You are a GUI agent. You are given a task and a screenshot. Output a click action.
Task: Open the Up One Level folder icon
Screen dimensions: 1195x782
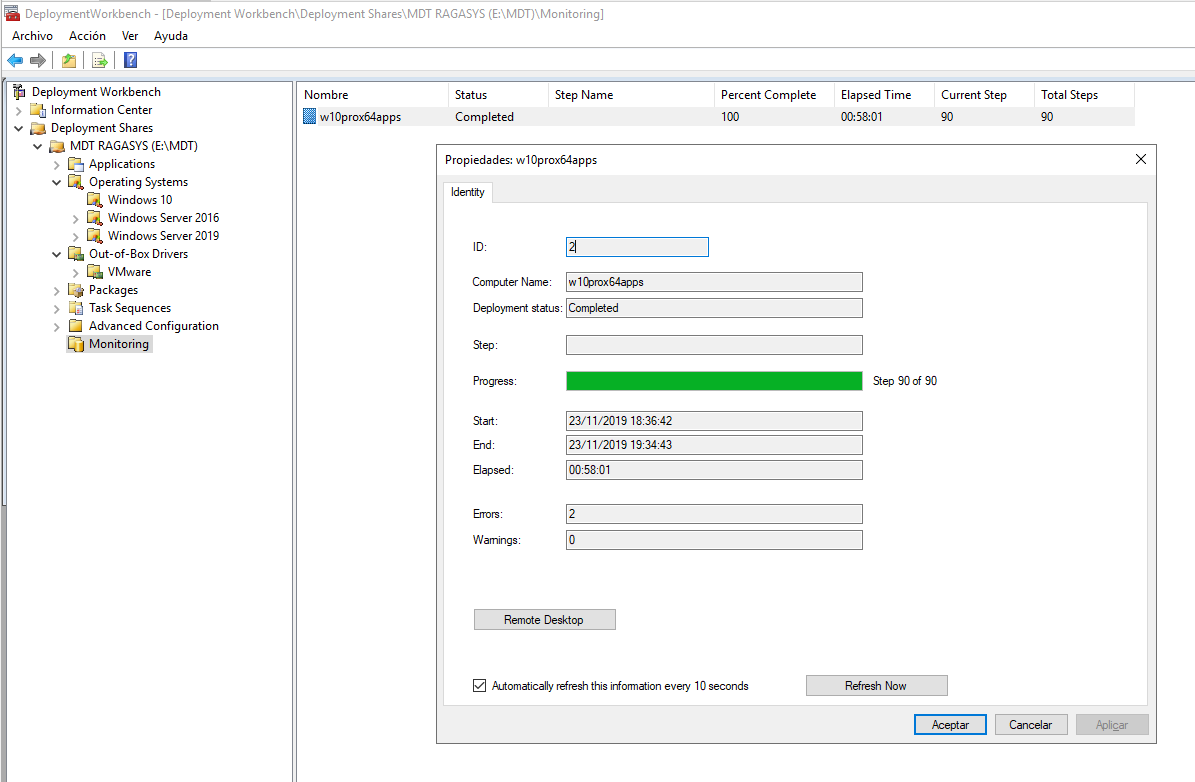[x=68, y=60]
